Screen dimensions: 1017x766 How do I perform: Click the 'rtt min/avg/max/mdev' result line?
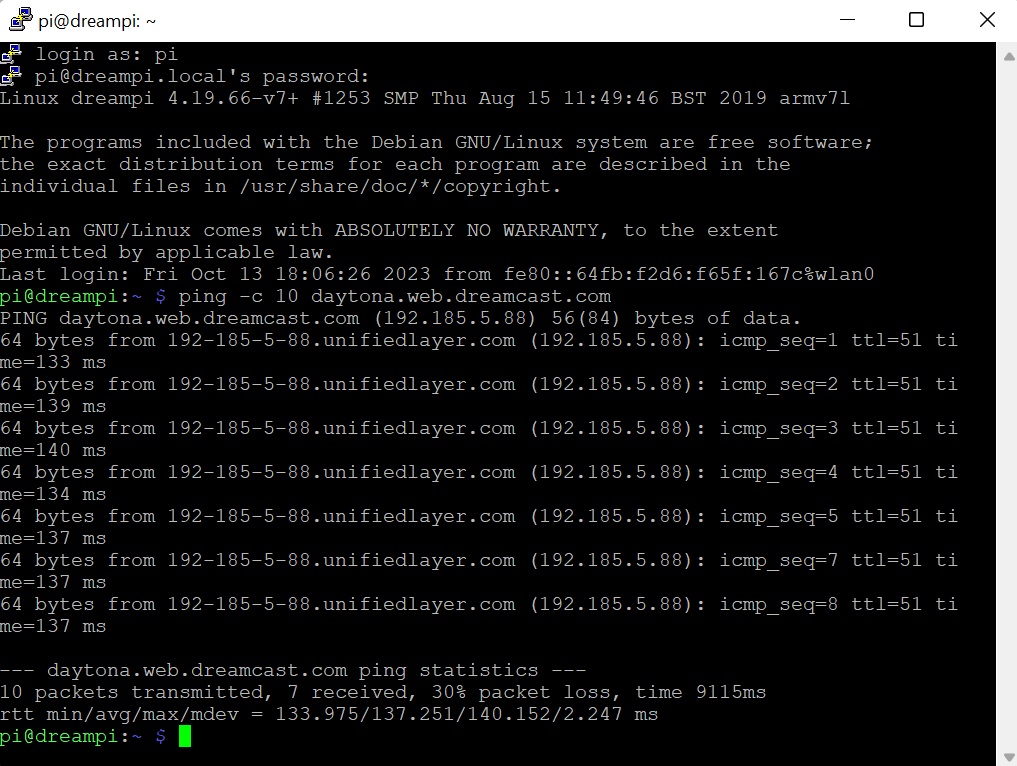(329, 714)
